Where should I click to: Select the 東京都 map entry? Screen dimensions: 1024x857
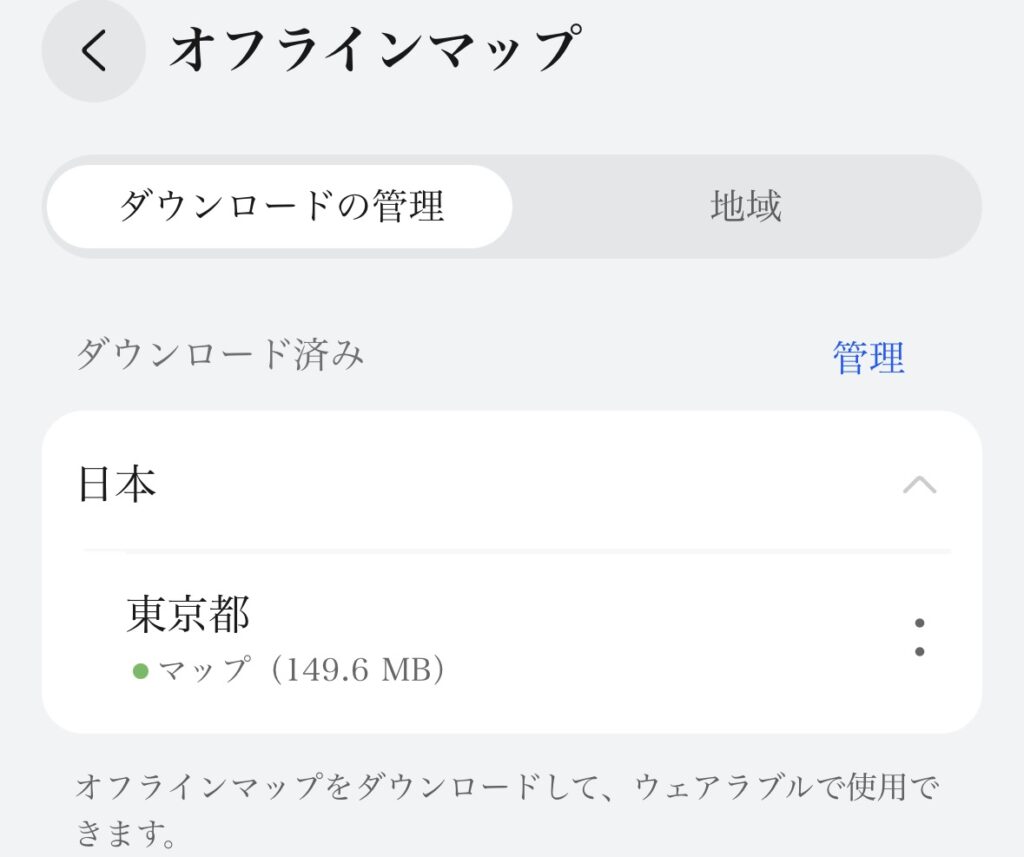coord(188,615)
